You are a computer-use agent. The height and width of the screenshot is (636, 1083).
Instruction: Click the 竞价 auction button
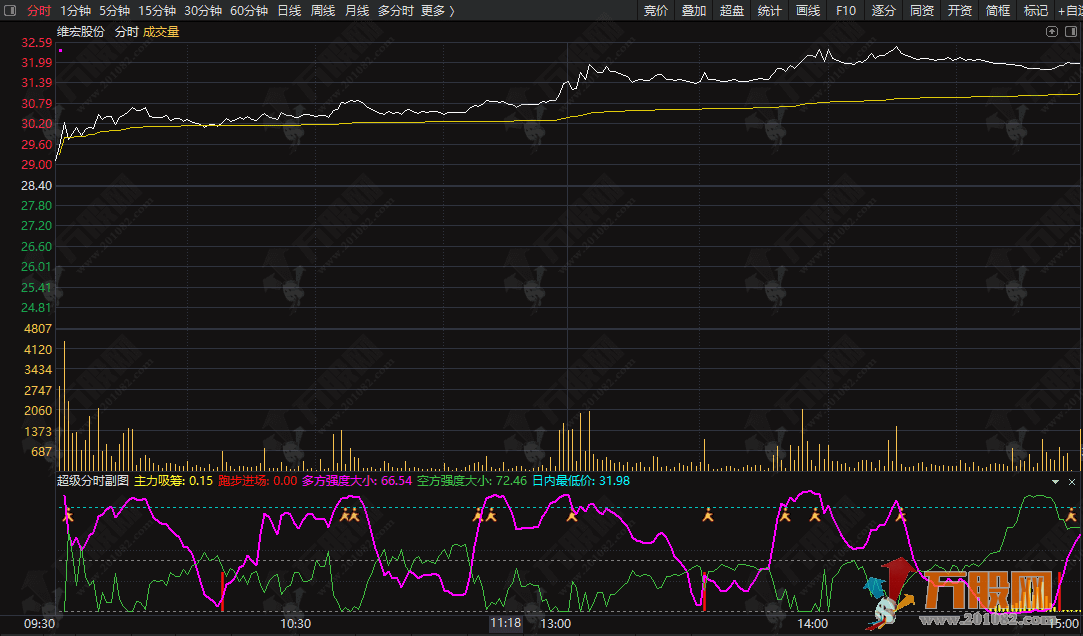[x=655, y=11]
